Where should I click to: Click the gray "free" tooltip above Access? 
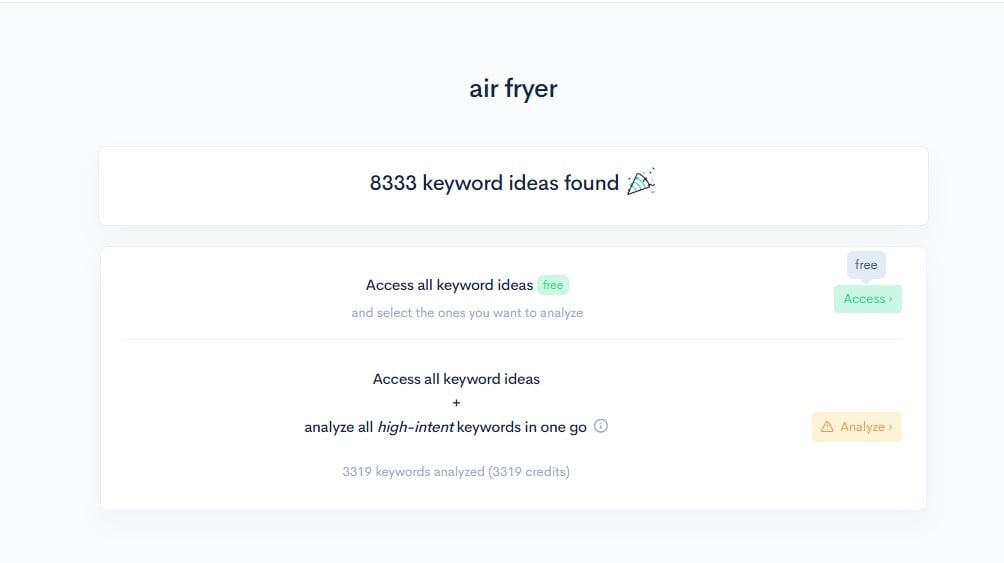866,265
